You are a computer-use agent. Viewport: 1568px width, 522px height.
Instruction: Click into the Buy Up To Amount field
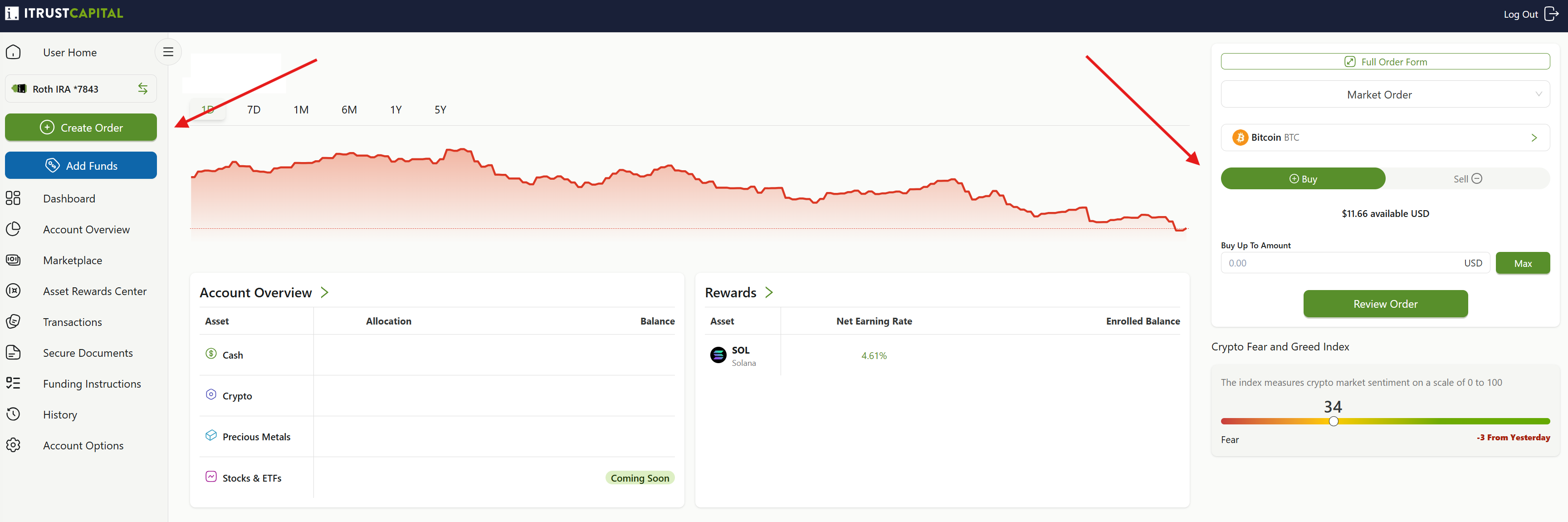pyautogui.click(x=1356, y=263)
